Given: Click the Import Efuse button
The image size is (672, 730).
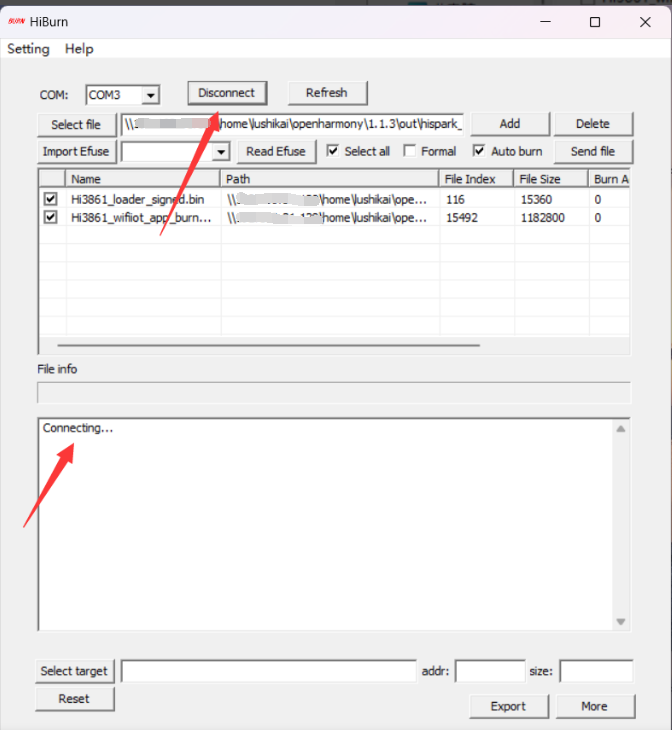Looking at the screenshot, I should tap(76, 152).
